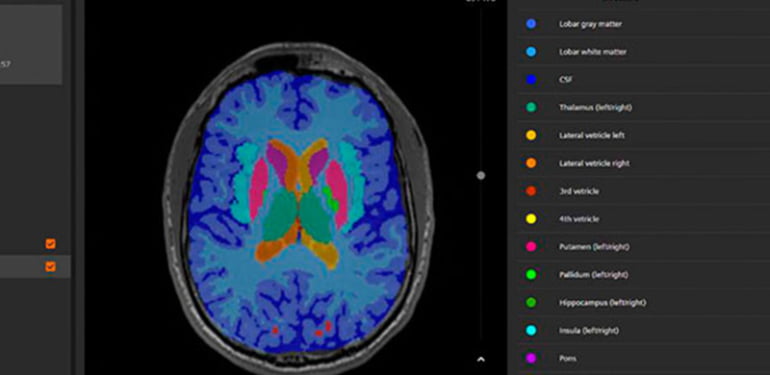This screenshot has height=375, width=770.
Task: Choose the Pallidum color dot
Action: [531, 275]
